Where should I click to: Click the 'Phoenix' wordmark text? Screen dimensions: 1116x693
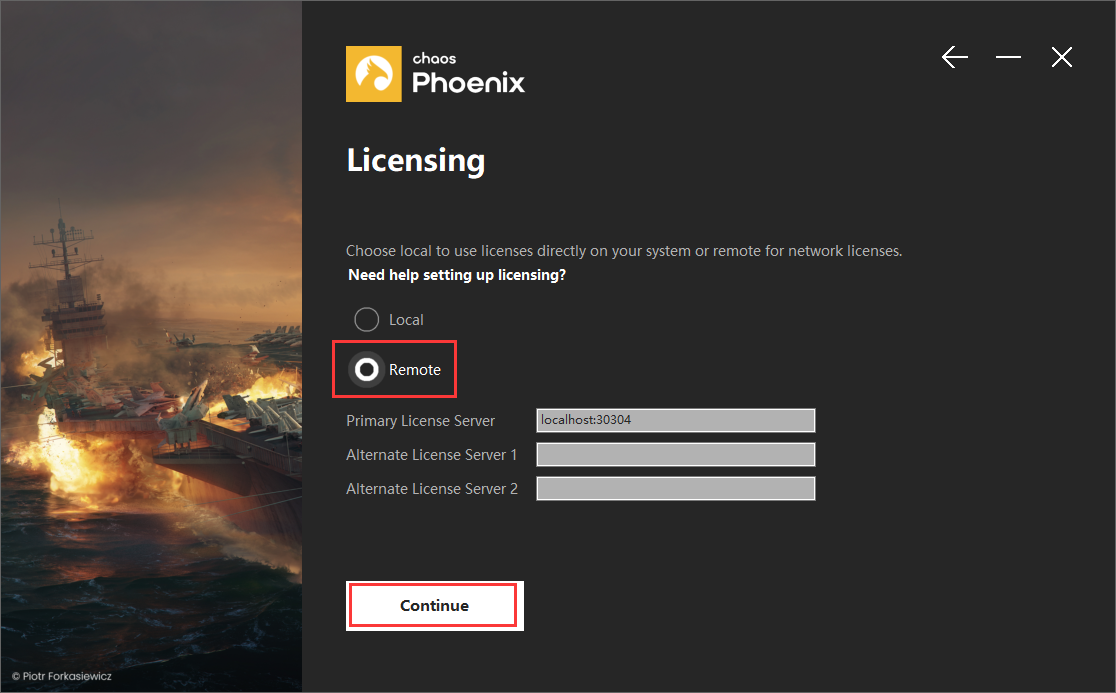tap(468, 83)
